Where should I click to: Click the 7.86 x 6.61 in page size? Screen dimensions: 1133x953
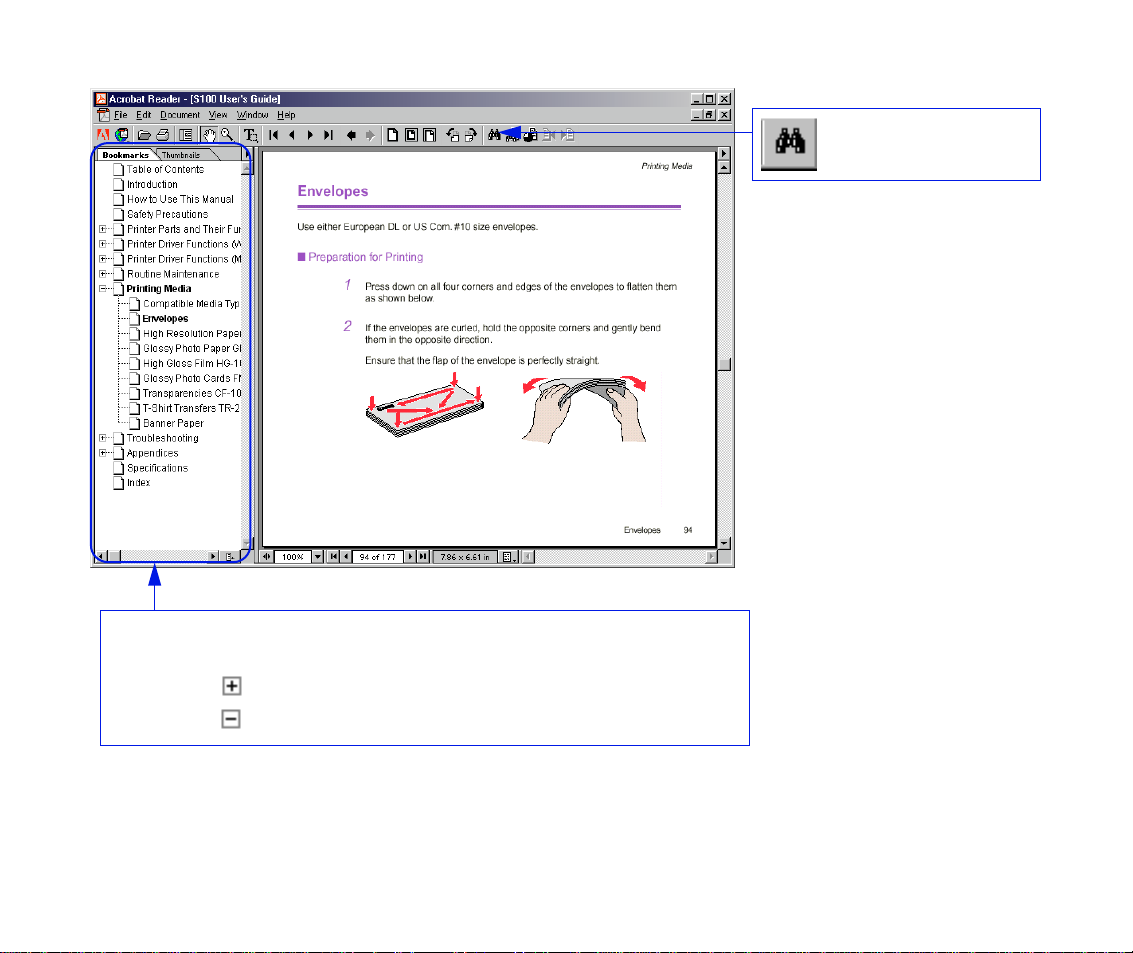465,557
